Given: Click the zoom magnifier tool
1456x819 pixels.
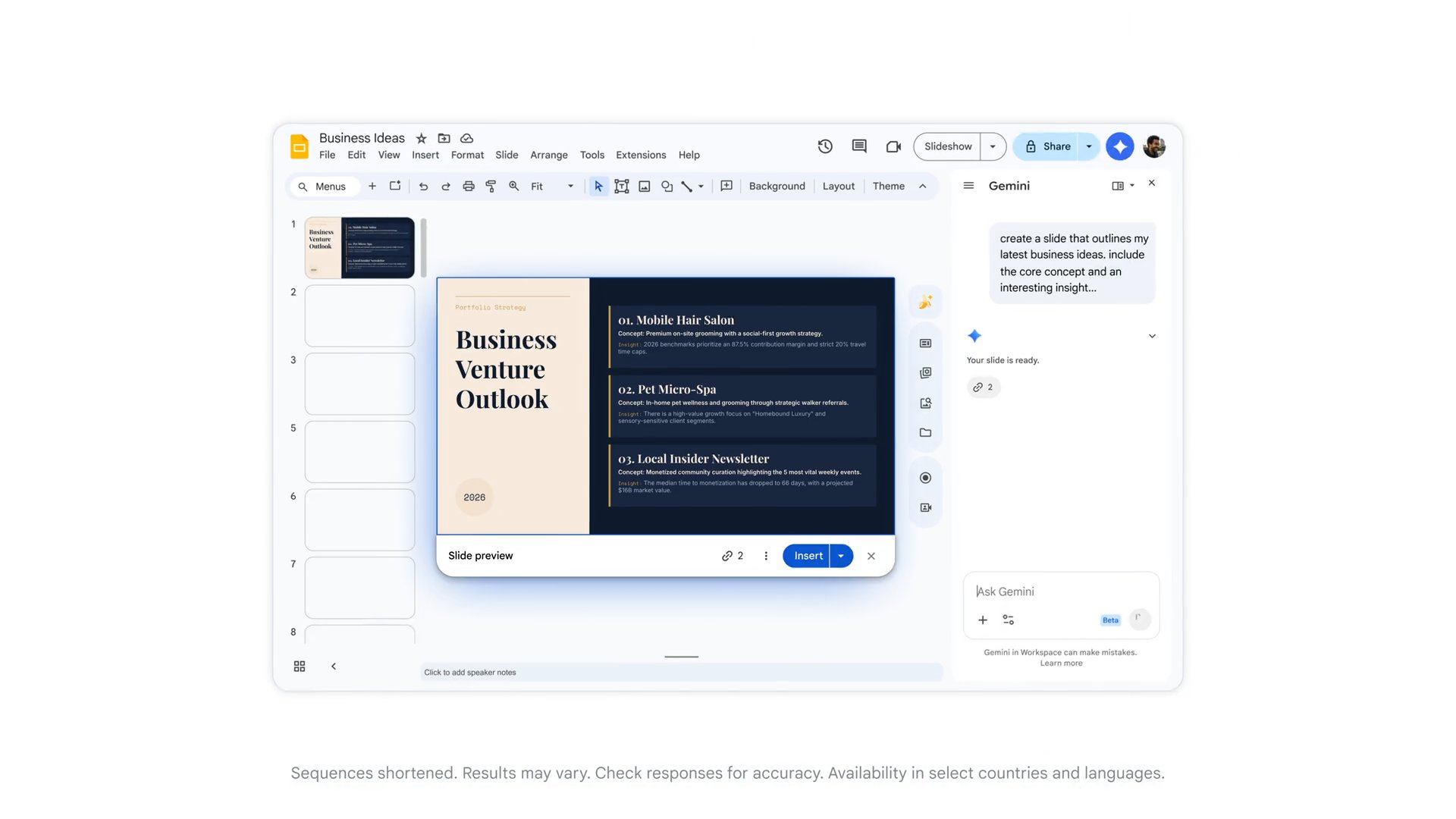Looking at the screenshot, I should tap(514, 186).
